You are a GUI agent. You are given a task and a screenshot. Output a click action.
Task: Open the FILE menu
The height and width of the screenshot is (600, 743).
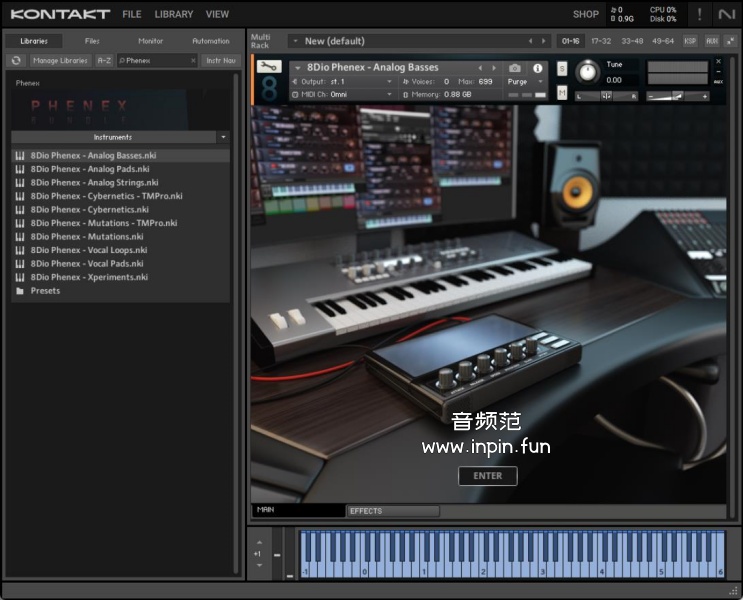(x=132, y=14)
